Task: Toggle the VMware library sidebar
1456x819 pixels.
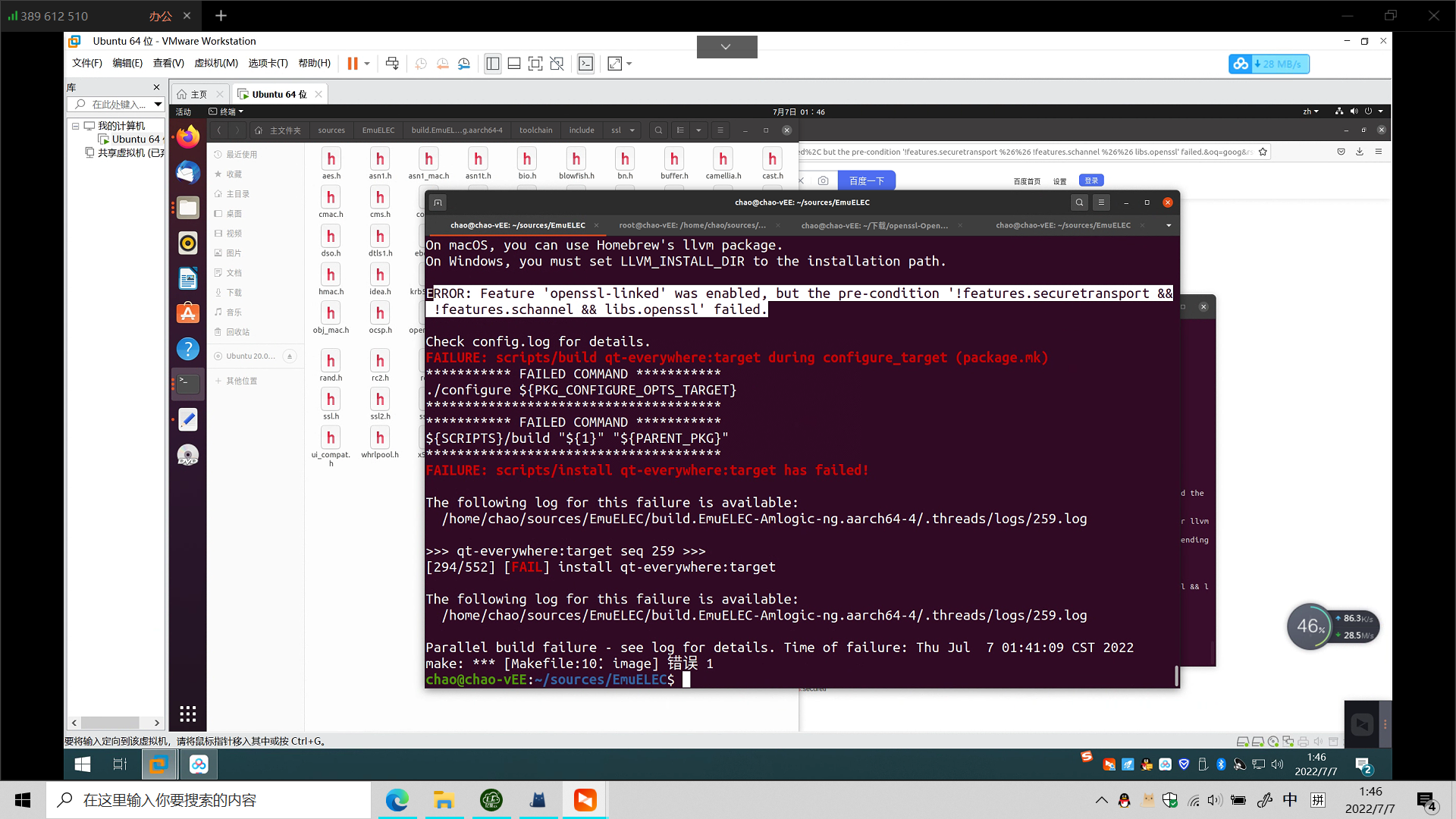Action: point(492,64)
